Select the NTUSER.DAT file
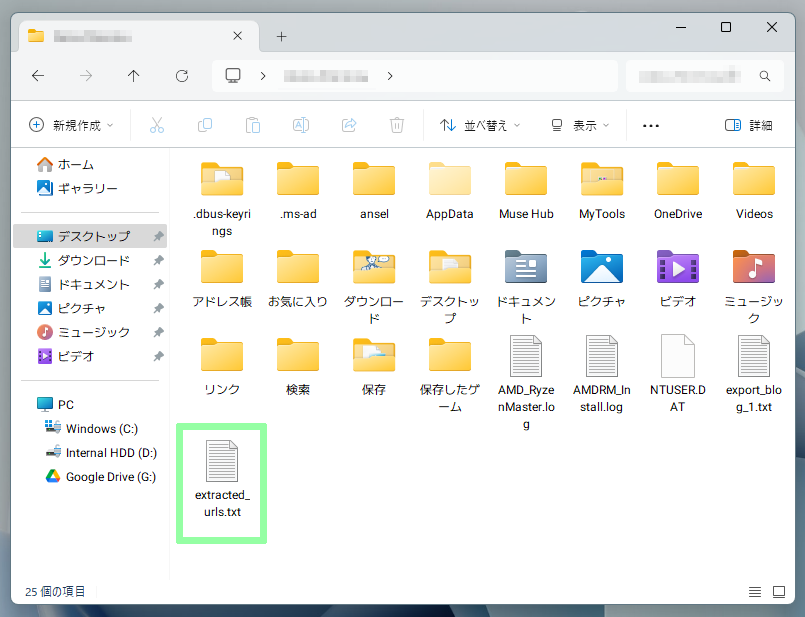Screen dimensions: 805x617 [x=678, y=372]
